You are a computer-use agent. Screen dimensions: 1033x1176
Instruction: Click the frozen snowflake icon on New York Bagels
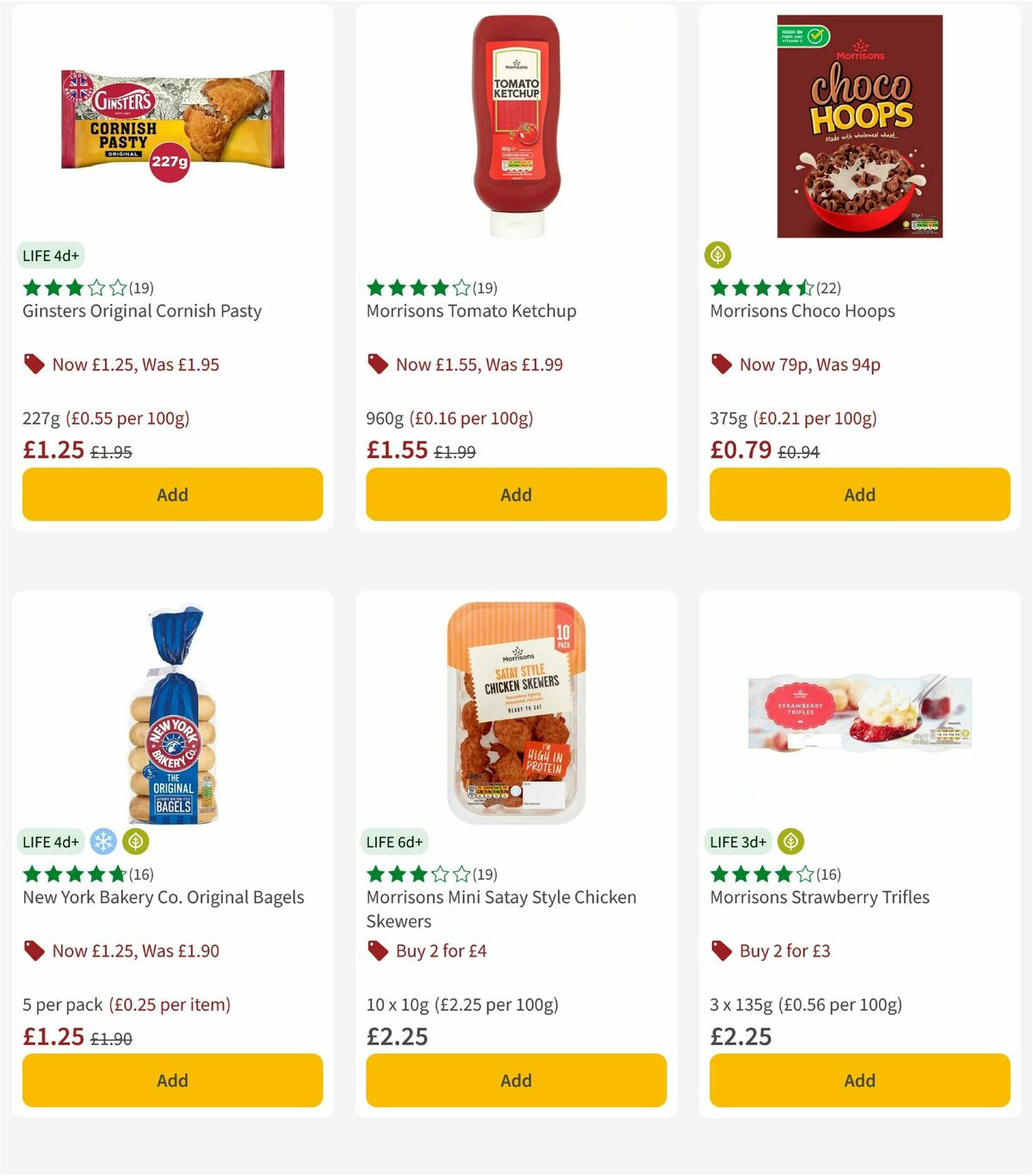[105, 842]
